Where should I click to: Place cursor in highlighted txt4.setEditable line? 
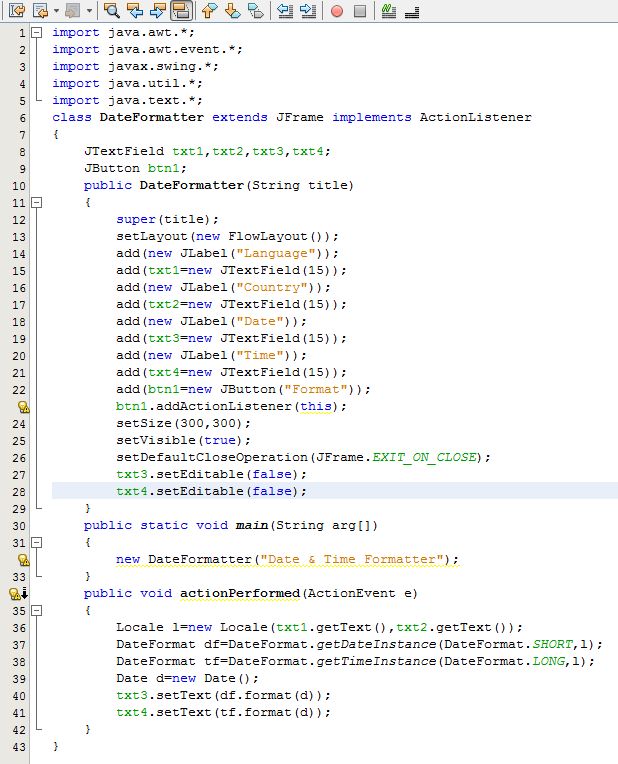(335, 491)
